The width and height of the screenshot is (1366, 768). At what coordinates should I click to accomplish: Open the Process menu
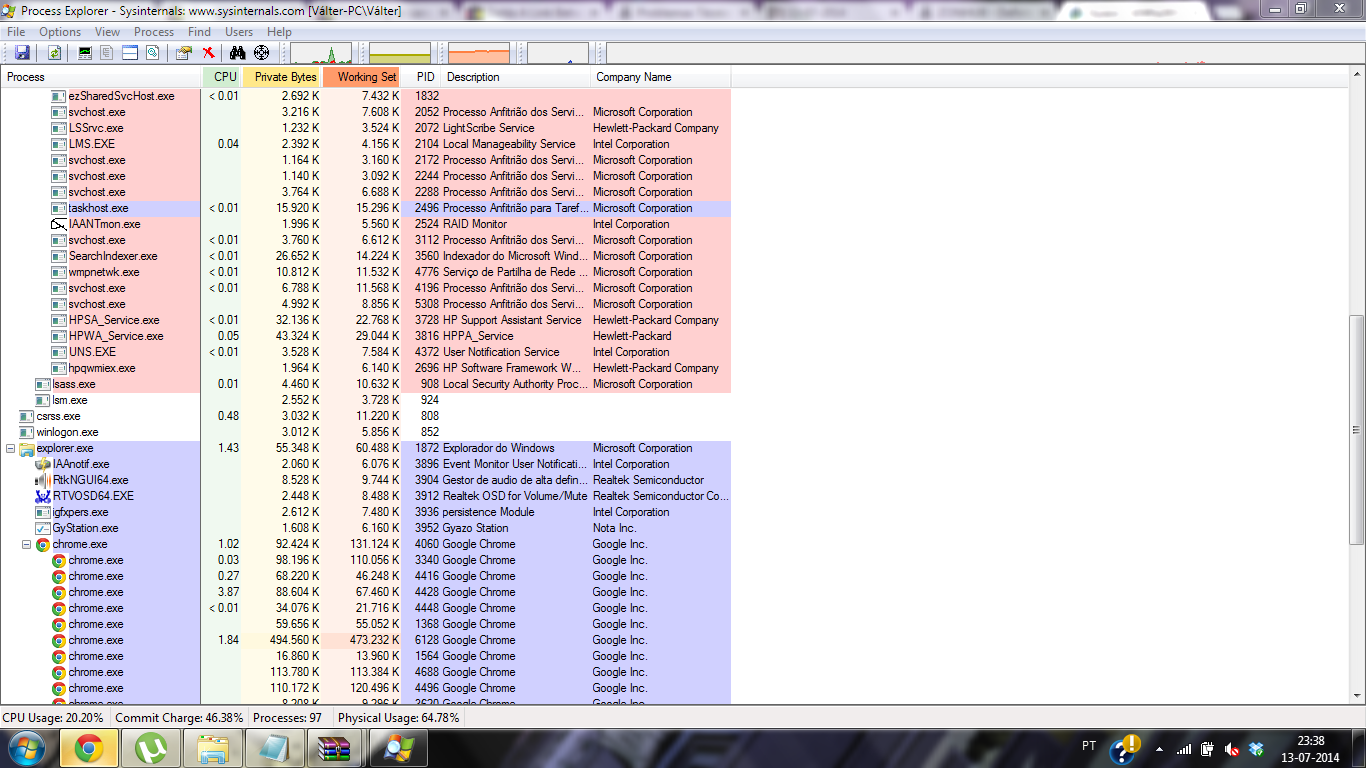[x=154, y=32]
